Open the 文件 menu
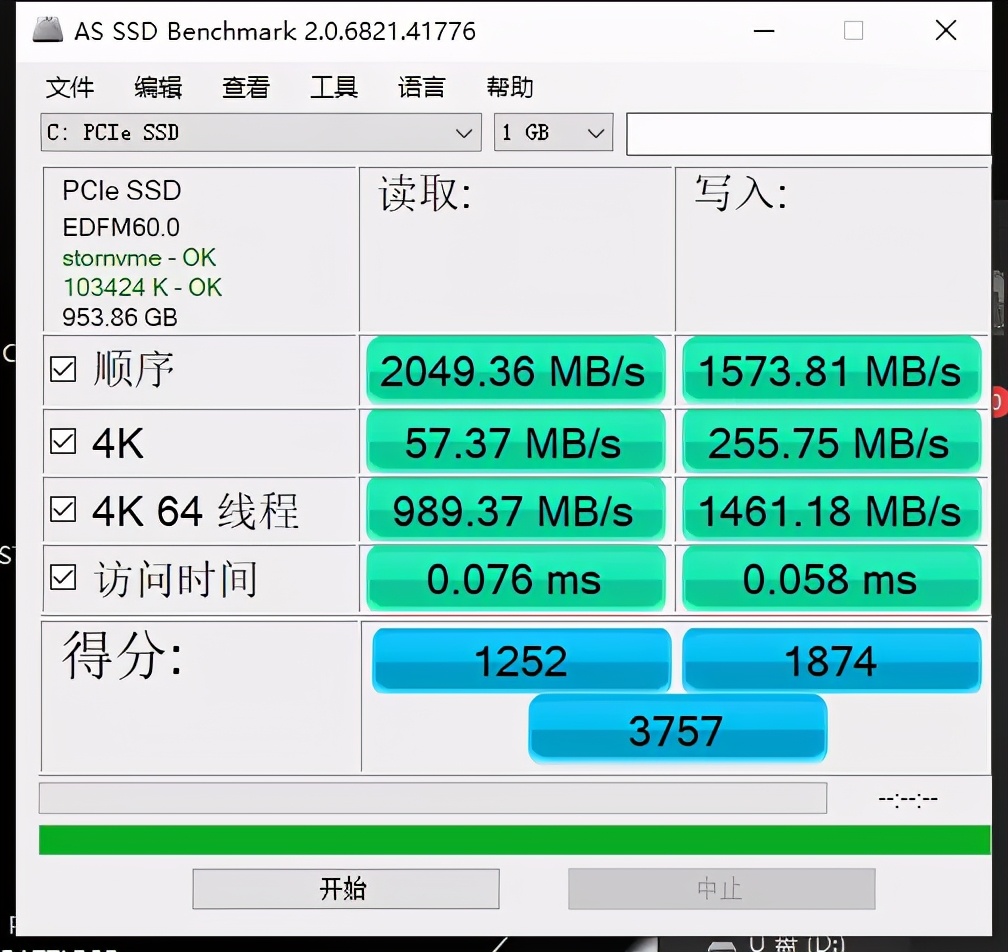The width and height of the screenshot is (1008, 952). pos(69,88)
